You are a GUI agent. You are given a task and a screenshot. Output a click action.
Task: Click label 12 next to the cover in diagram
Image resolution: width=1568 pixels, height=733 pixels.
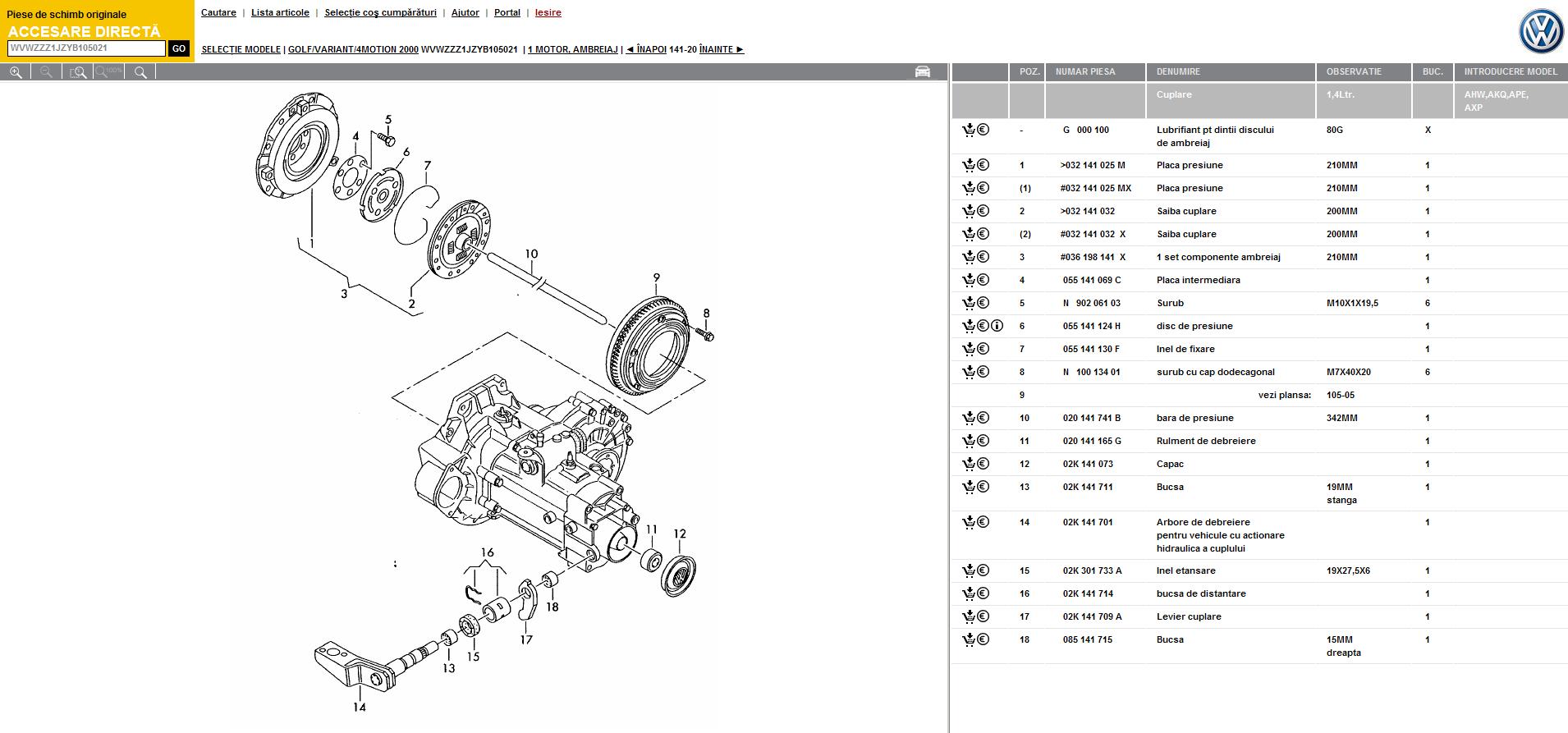[x=680, y=534]
